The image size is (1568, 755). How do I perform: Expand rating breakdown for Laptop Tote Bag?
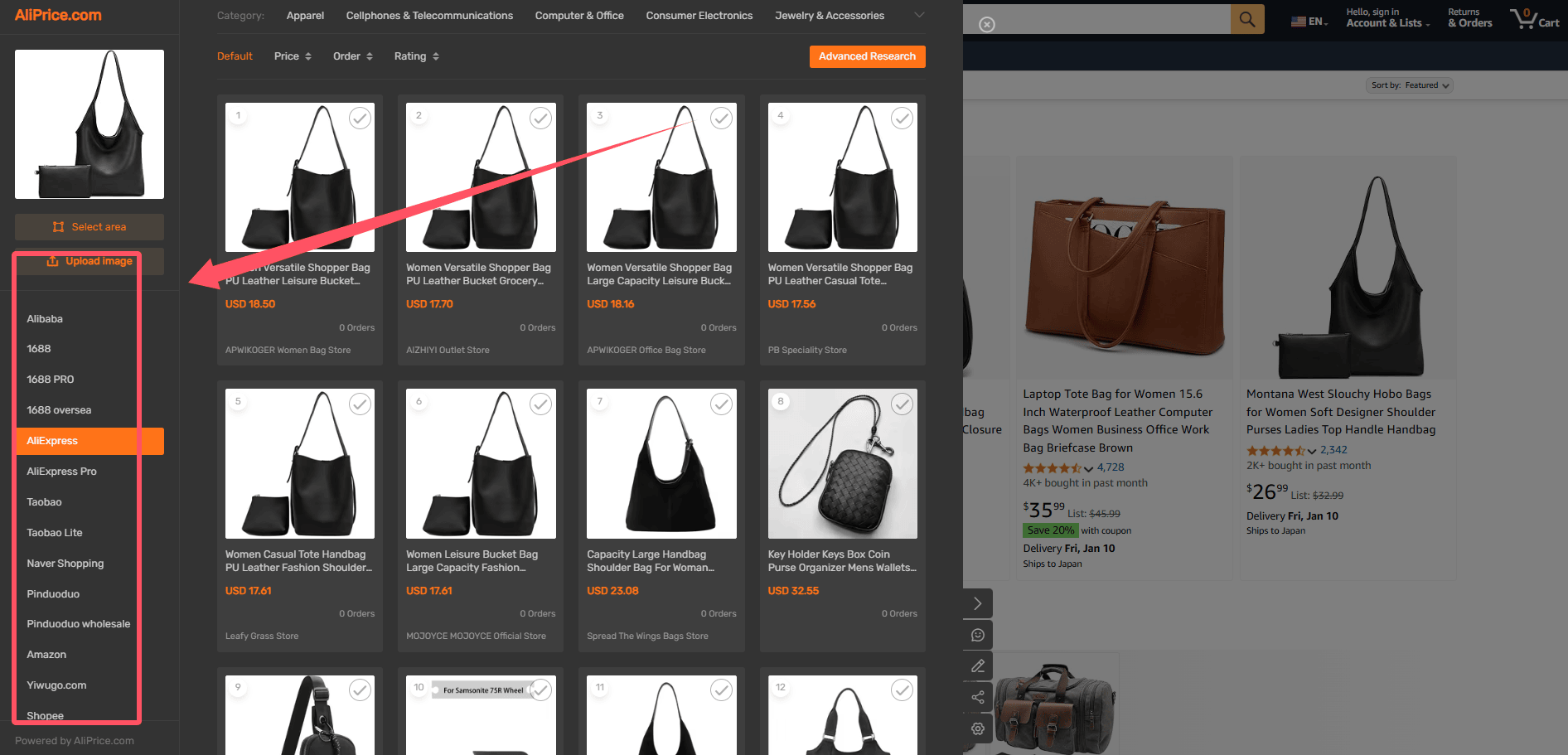pos(1088,468)
